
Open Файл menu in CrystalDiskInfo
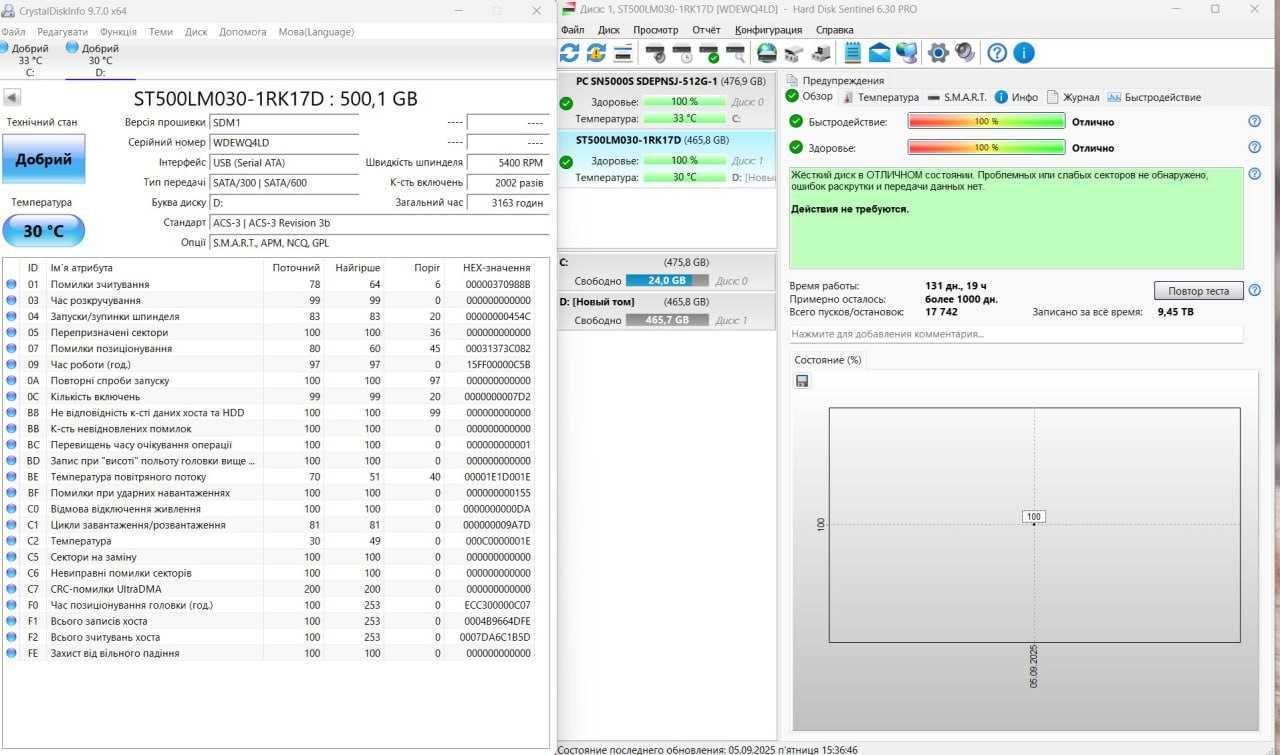coord(14,31)
